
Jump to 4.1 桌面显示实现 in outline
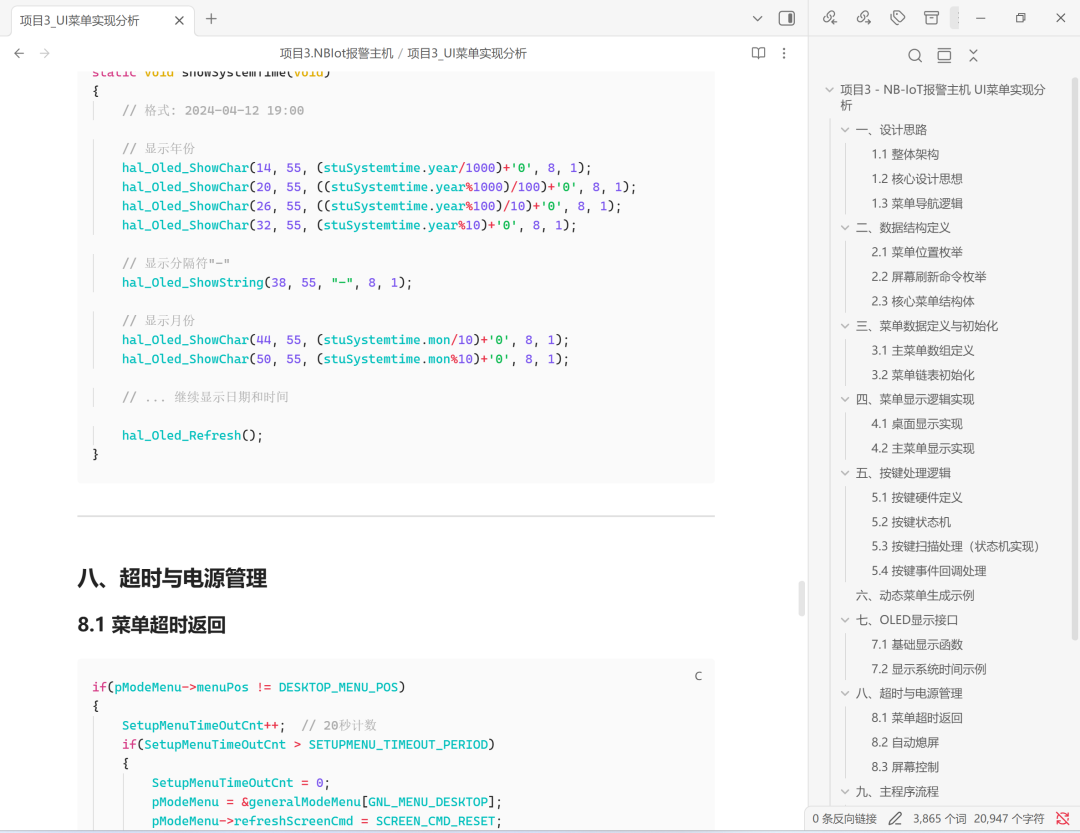917,424
